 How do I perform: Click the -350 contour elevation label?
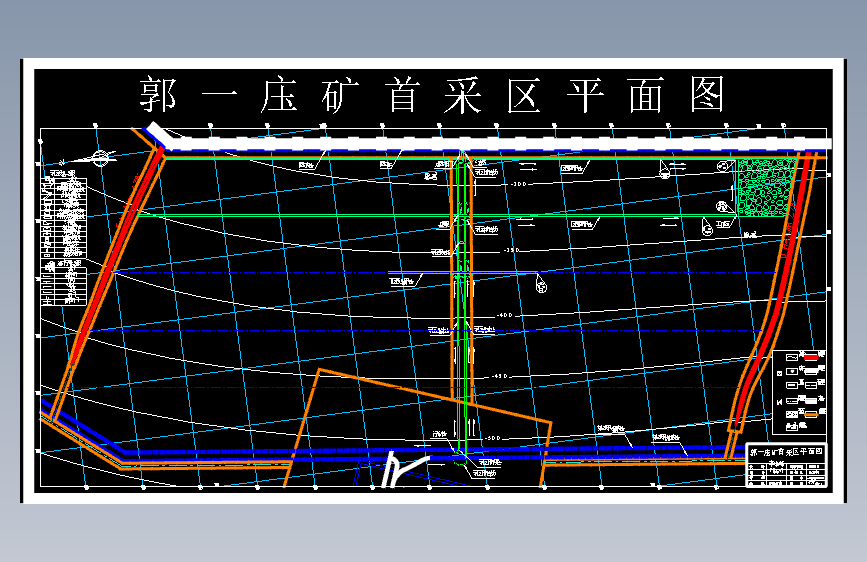pyautogui.click(x=511, y=251)
